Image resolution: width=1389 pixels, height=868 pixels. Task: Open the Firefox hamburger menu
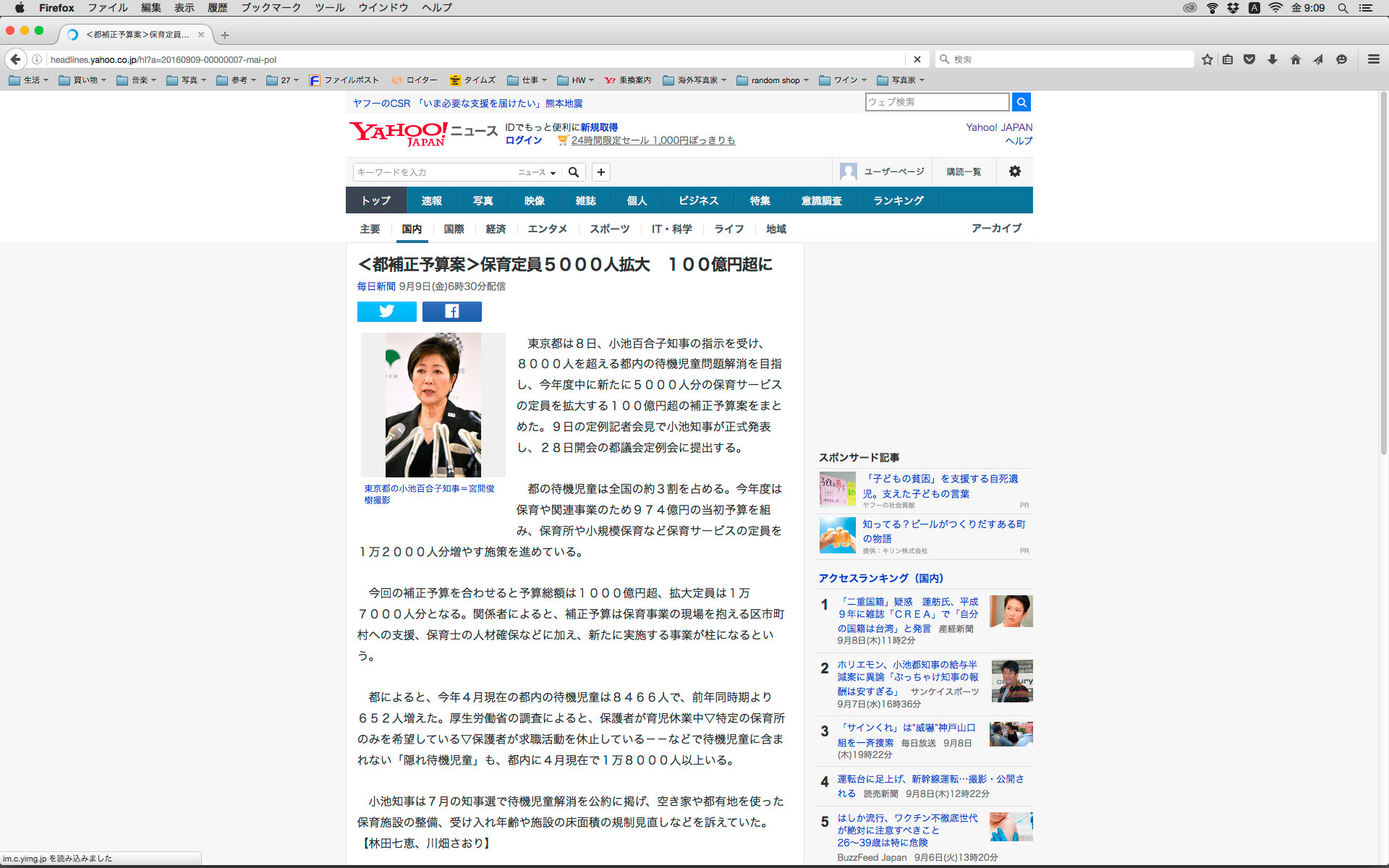(1373, 59)
